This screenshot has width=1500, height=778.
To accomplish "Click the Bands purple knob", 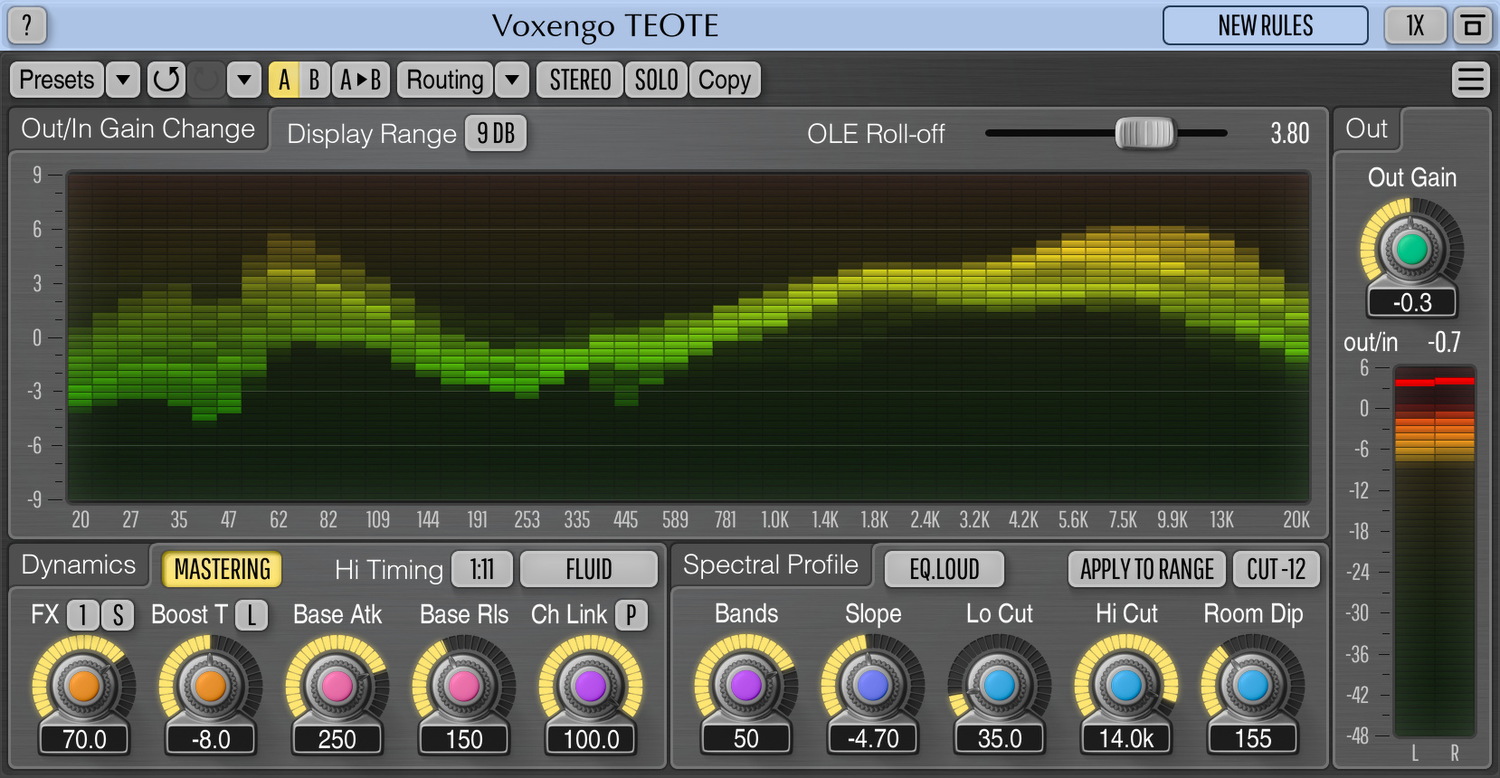I will 746,686.
